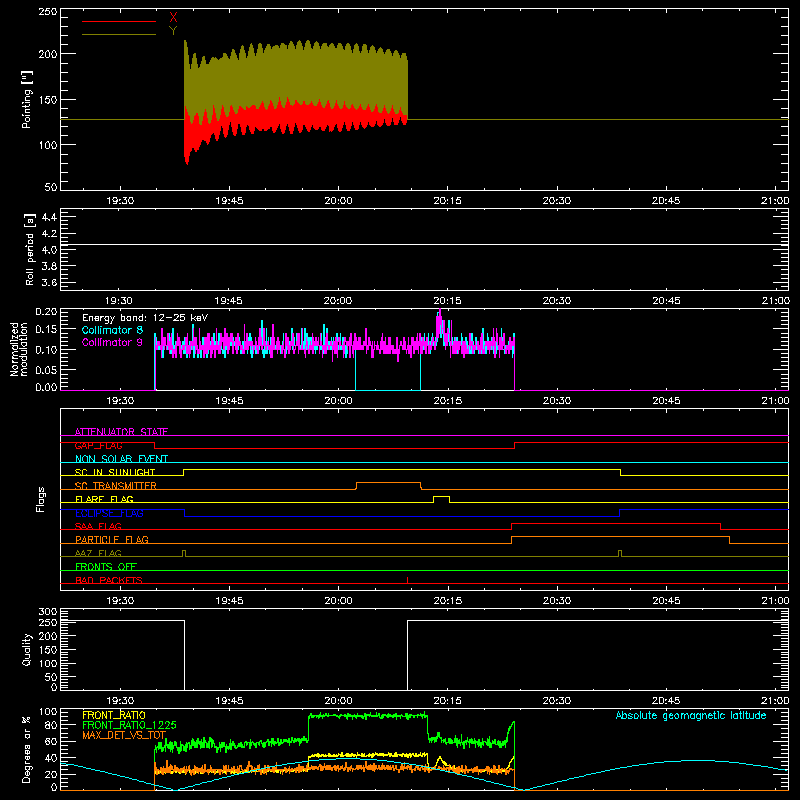
Task: Click the SC_IN_SUNLIGHT flag label
Action: 115,472
